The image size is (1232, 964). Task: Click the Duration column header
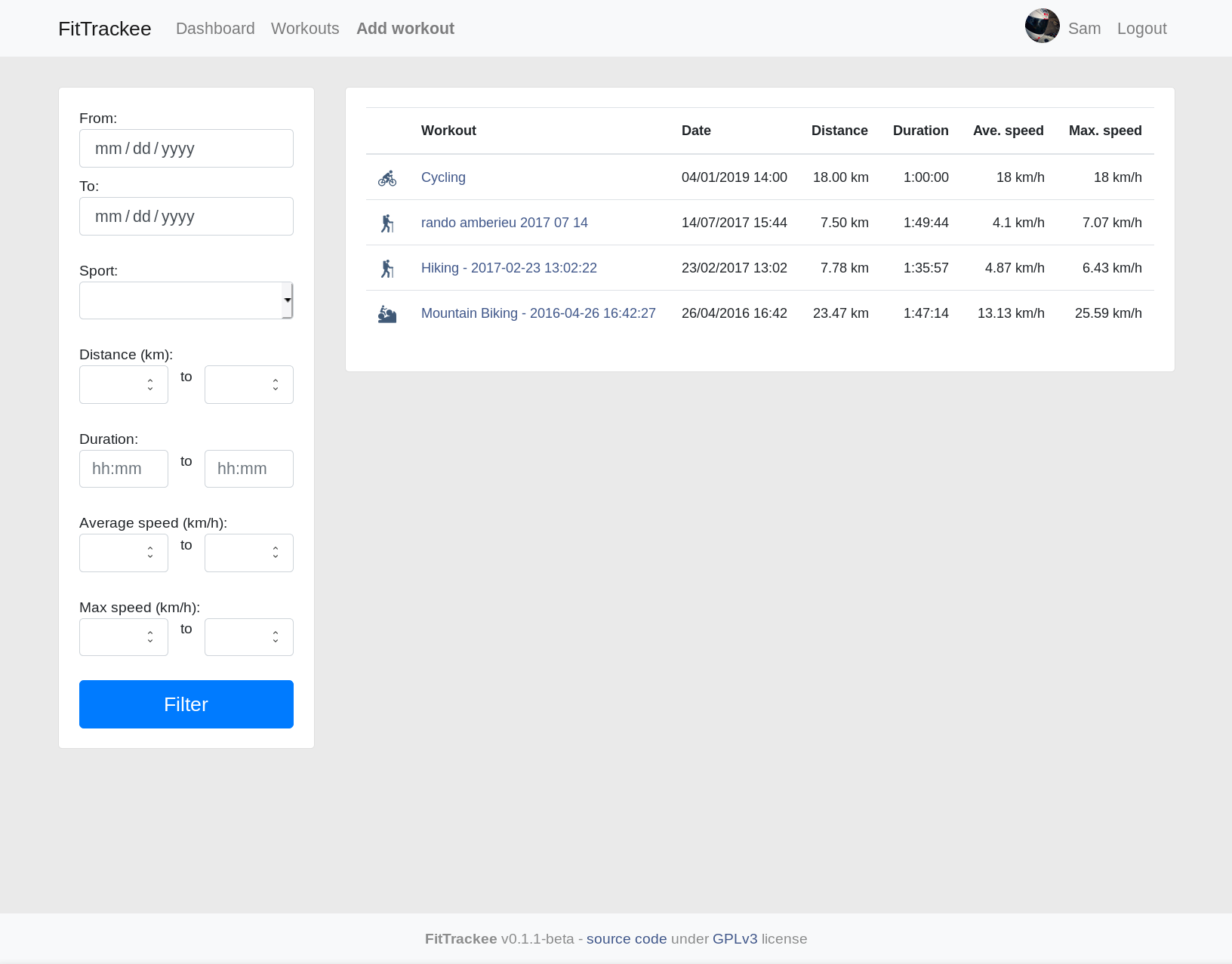tap(920, 131)
